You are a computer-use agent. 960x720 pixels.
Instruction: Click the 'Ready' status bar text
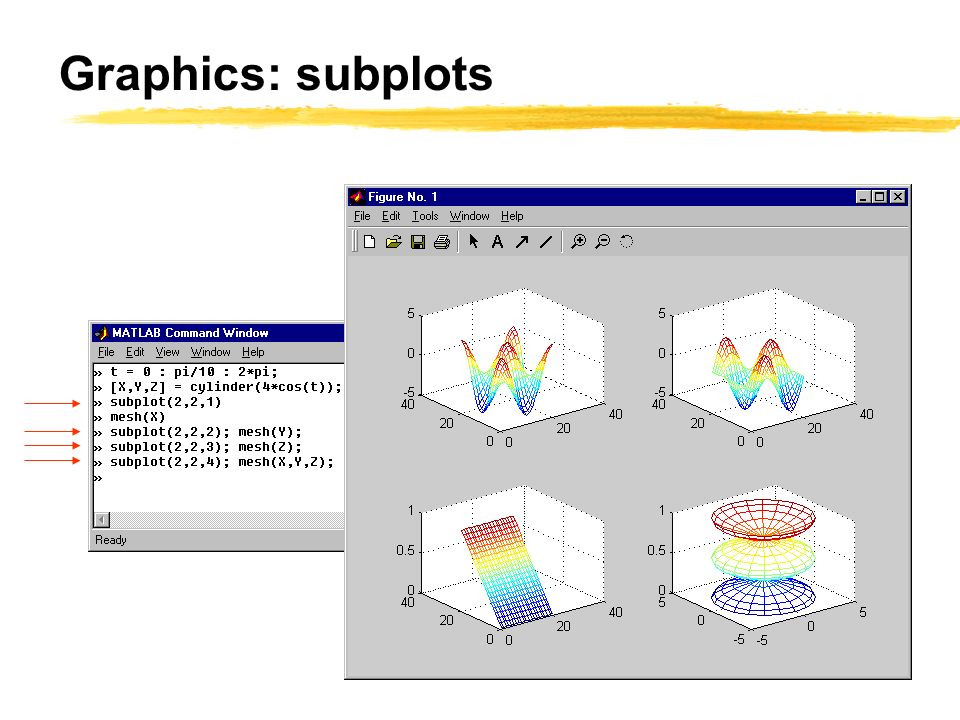pos(111,540)
